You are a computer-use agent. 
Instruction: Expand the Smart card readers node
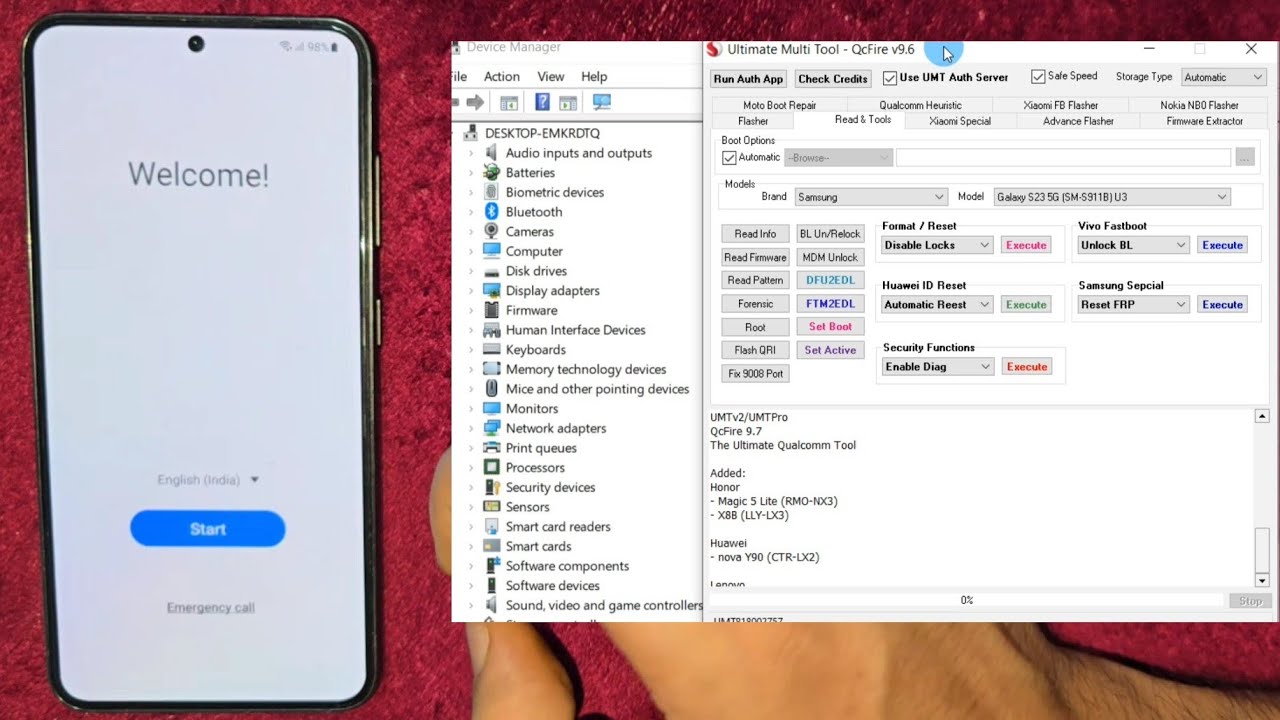(x=471, y=527)
